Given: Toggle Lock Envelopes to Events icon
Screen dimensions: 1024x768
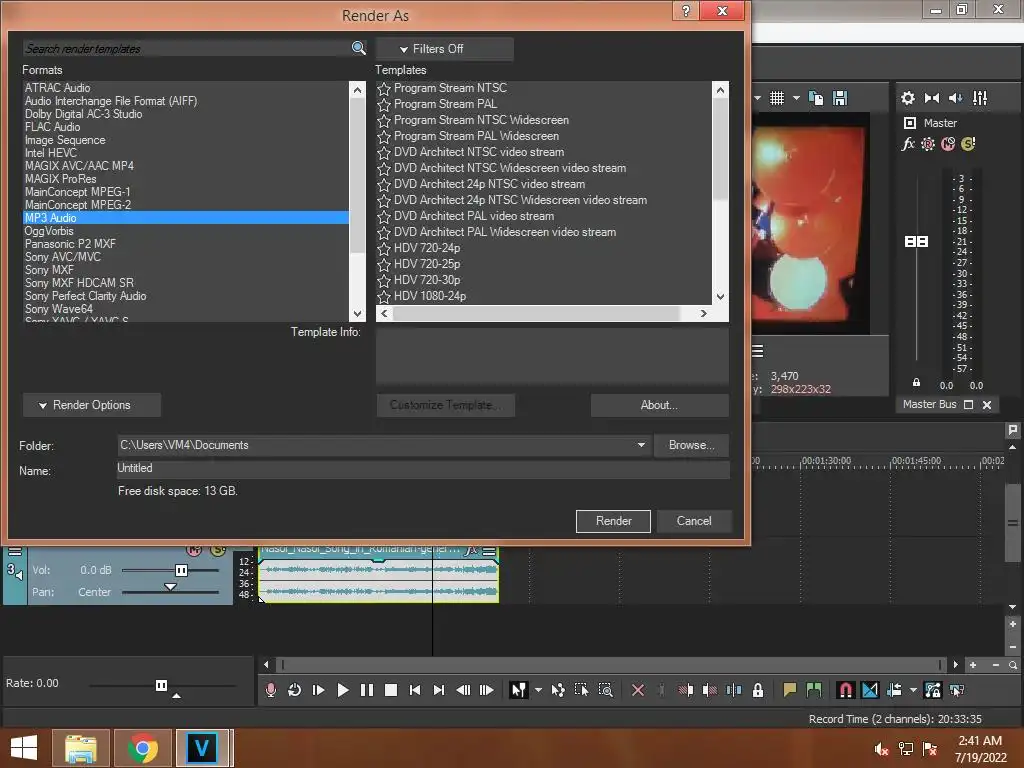Looking at the screenshot, I should click(x=933, y=690).
